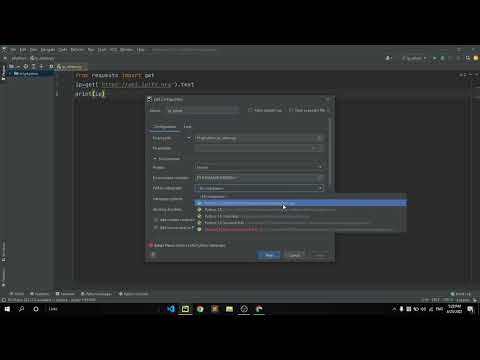Click the user account icon in toolbar
The height and width of the screenshot is (360, 480).
388,58
